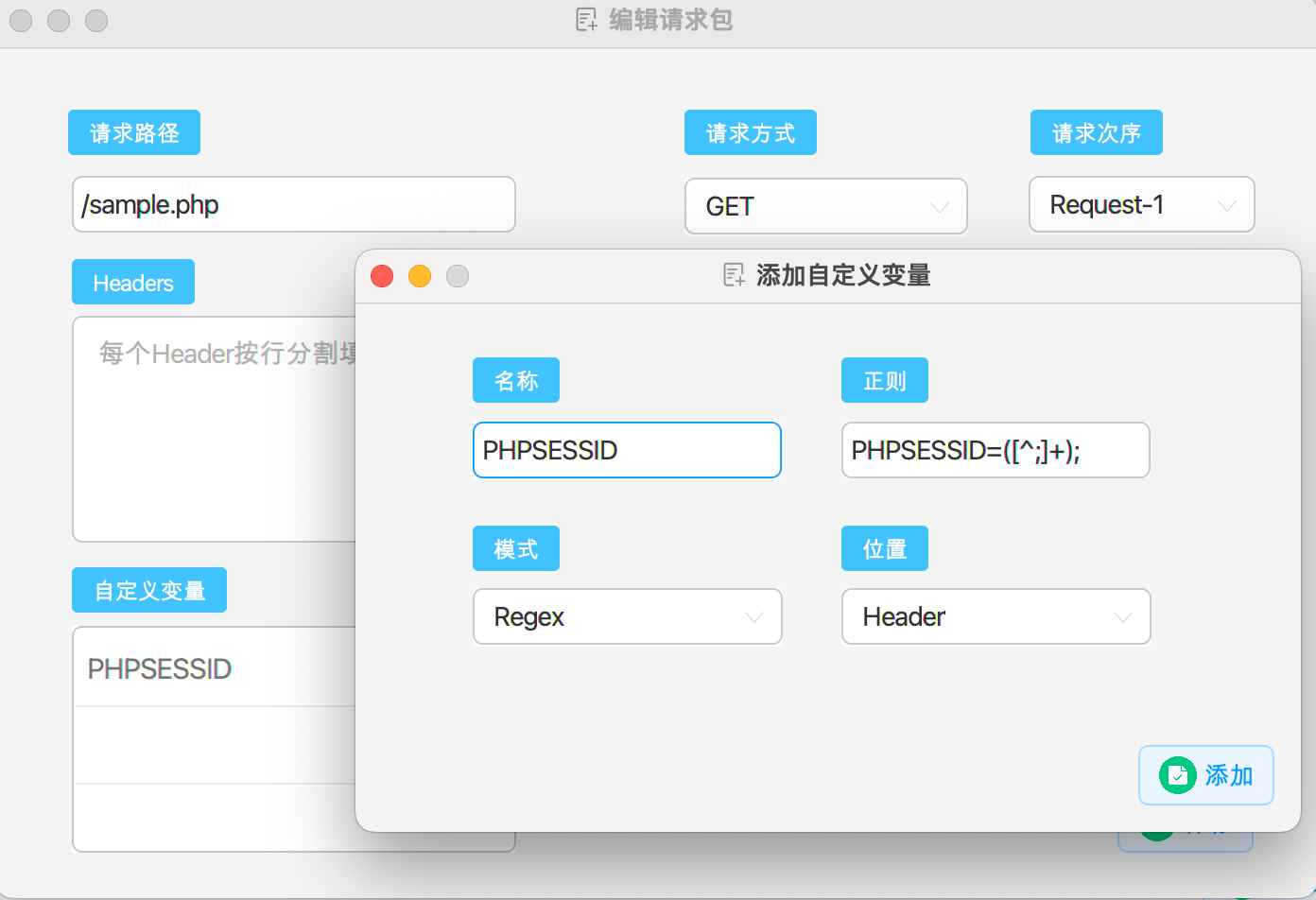This screenshot has height=900, width=1316.
Task: Click the 模式 label in the dialog
Action: coord(516,548)
